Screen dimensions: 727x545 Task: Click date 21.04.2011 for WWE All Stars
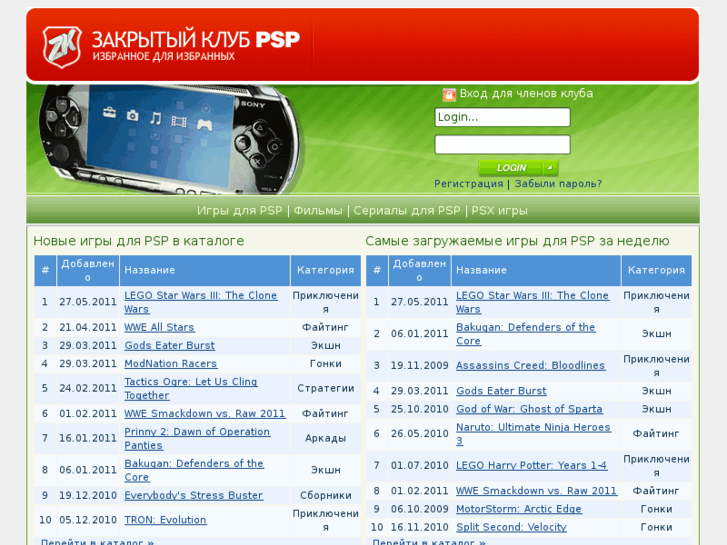pyautogui.click(x=88, y=327)
